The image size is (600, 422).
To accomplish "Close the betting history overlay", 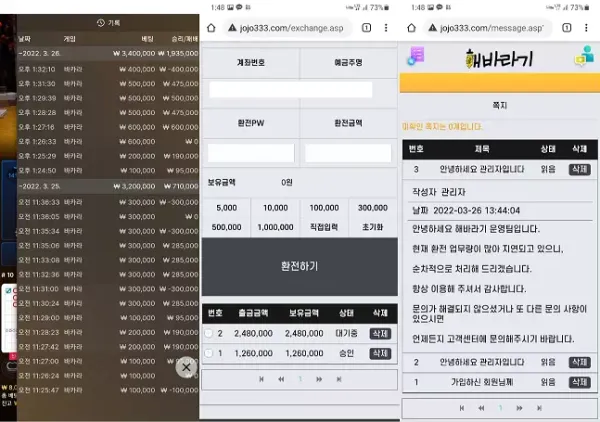I will tap(186, 367).
